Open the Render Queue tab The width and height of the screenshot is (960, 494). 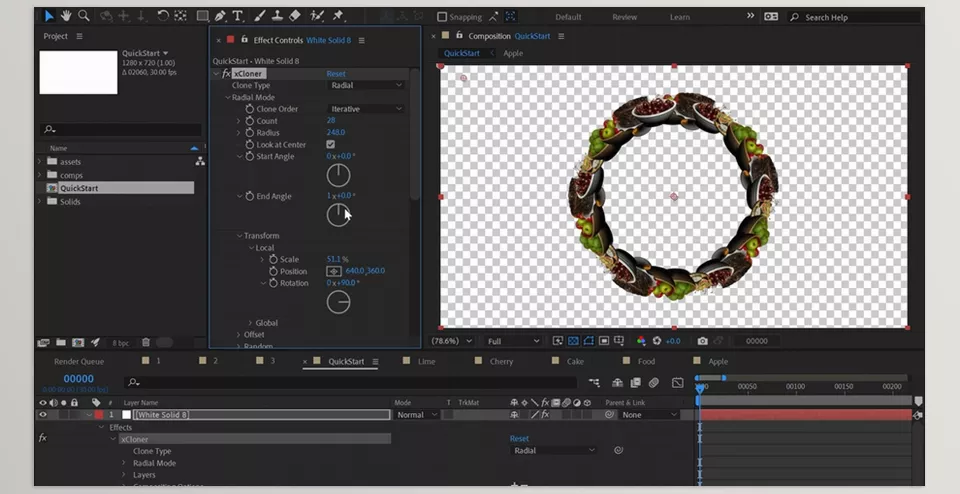tap(79, 361)
